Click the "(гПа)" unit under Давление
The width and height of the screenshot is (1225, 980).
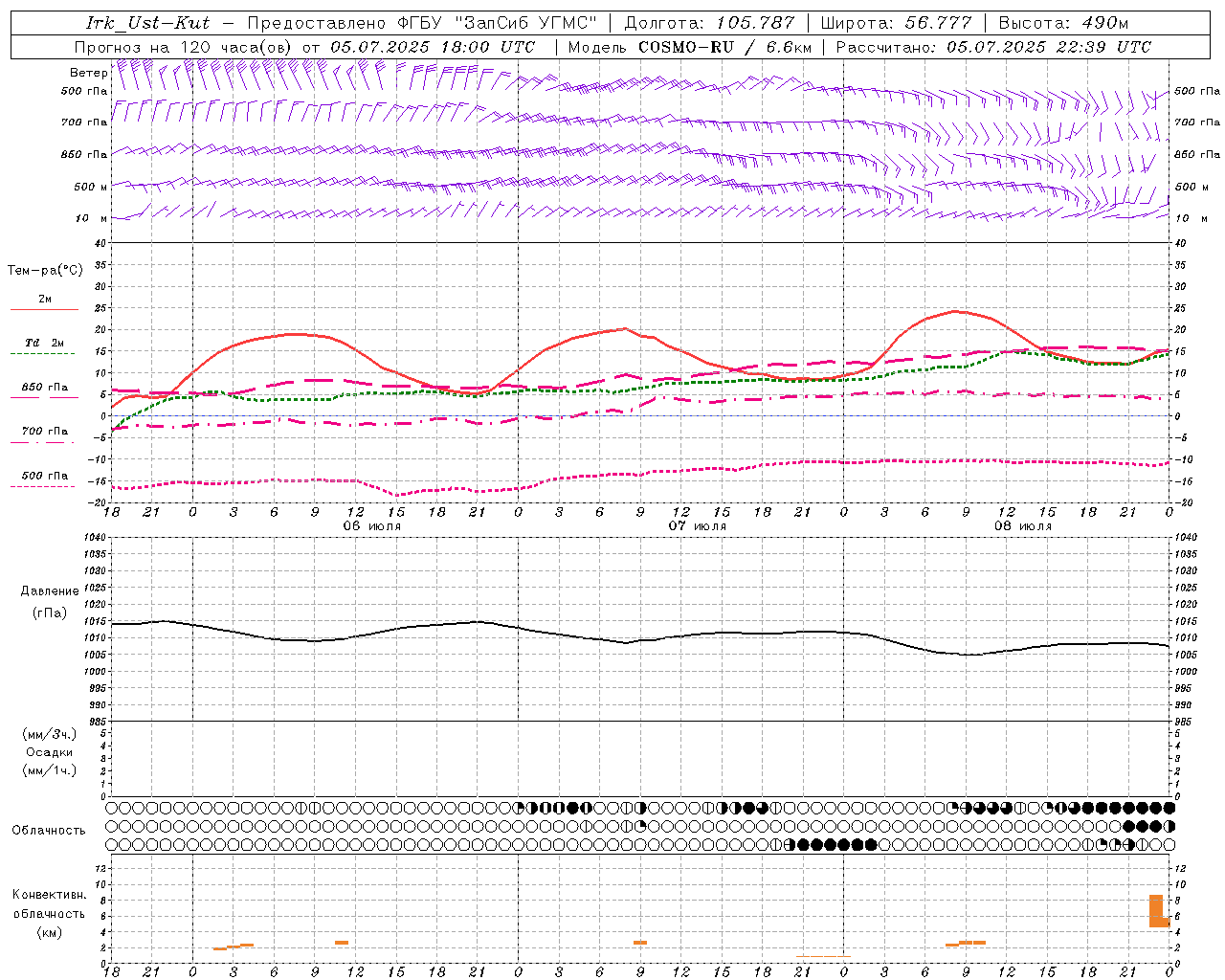pyautogui.click(x=48, y=613)
